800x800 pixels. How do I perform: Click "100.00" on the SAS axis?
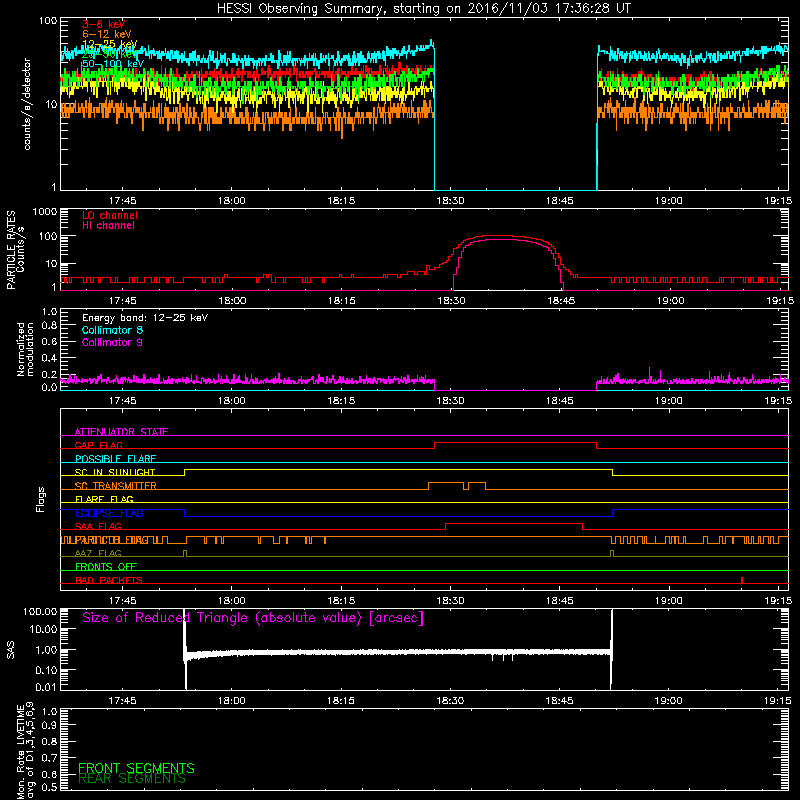(40, 612)
